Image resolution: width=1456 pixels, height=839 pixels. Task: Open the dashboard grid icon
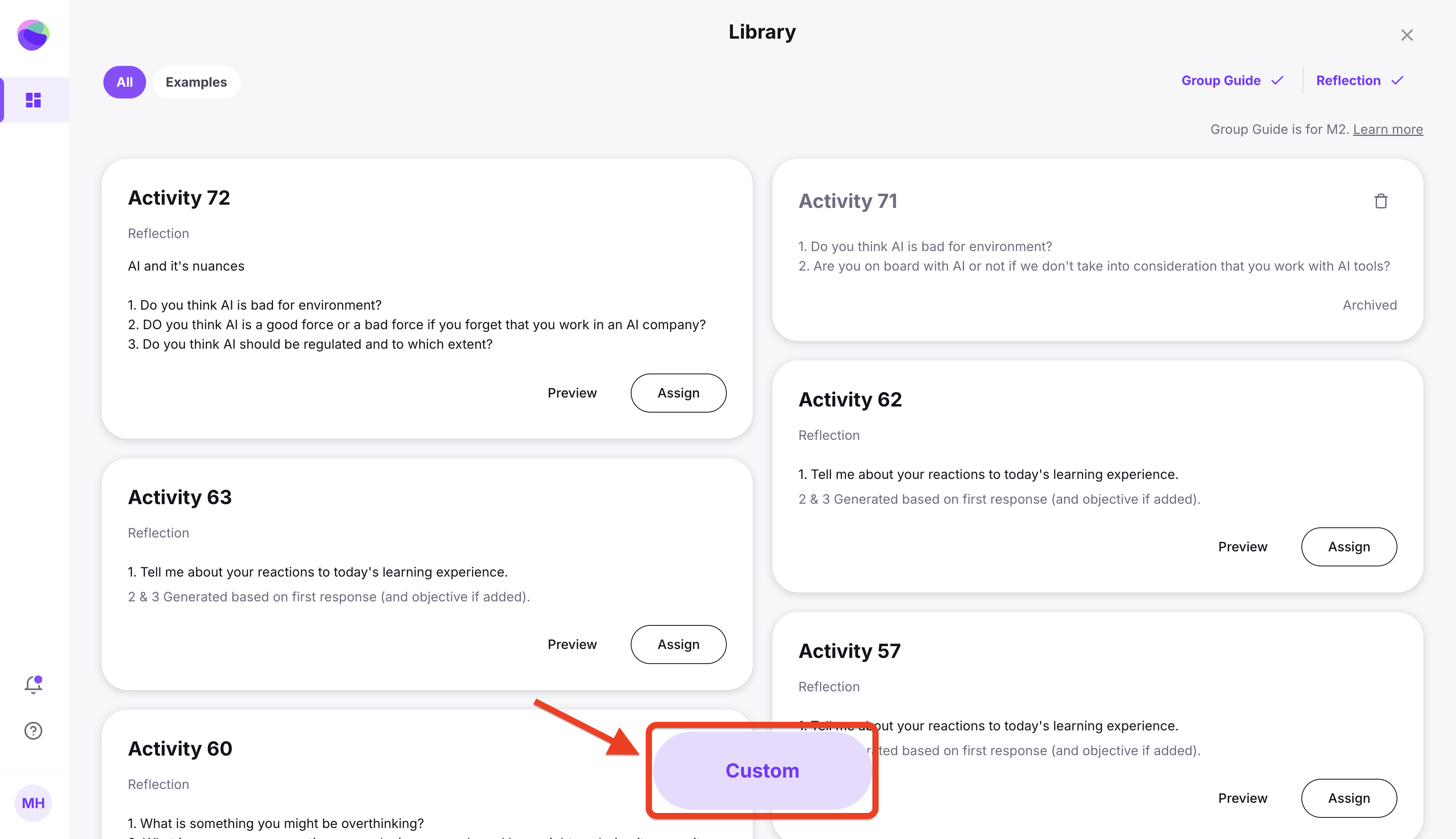click(33, 100)
